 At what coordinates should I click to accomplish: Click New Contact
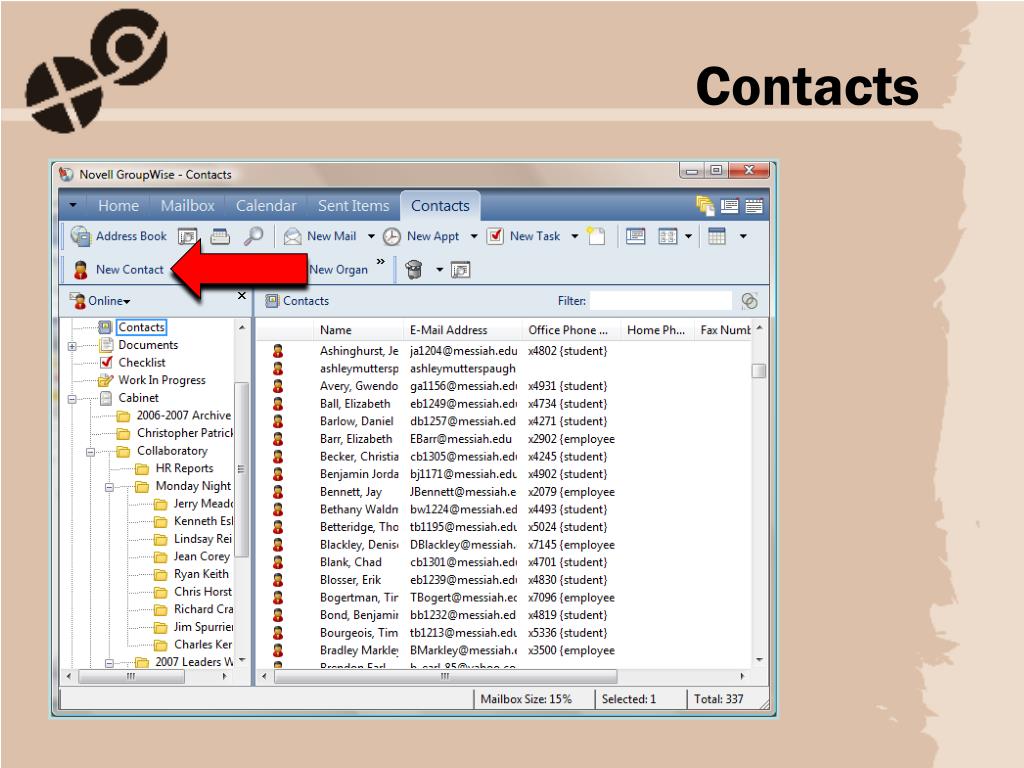tap(118, 270)
